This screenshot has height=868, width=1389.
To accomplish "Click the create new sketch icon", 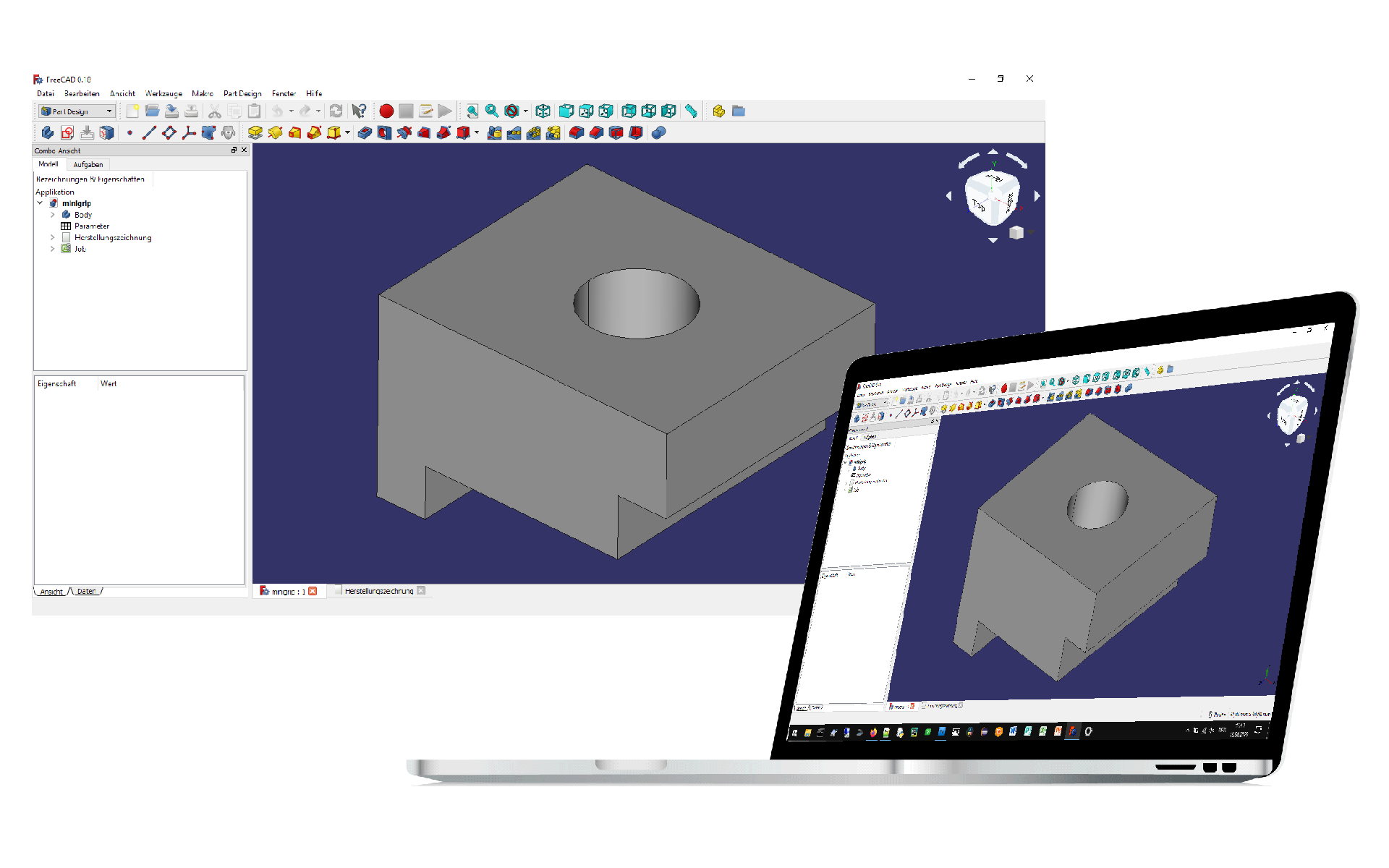I will click(67, 132).
